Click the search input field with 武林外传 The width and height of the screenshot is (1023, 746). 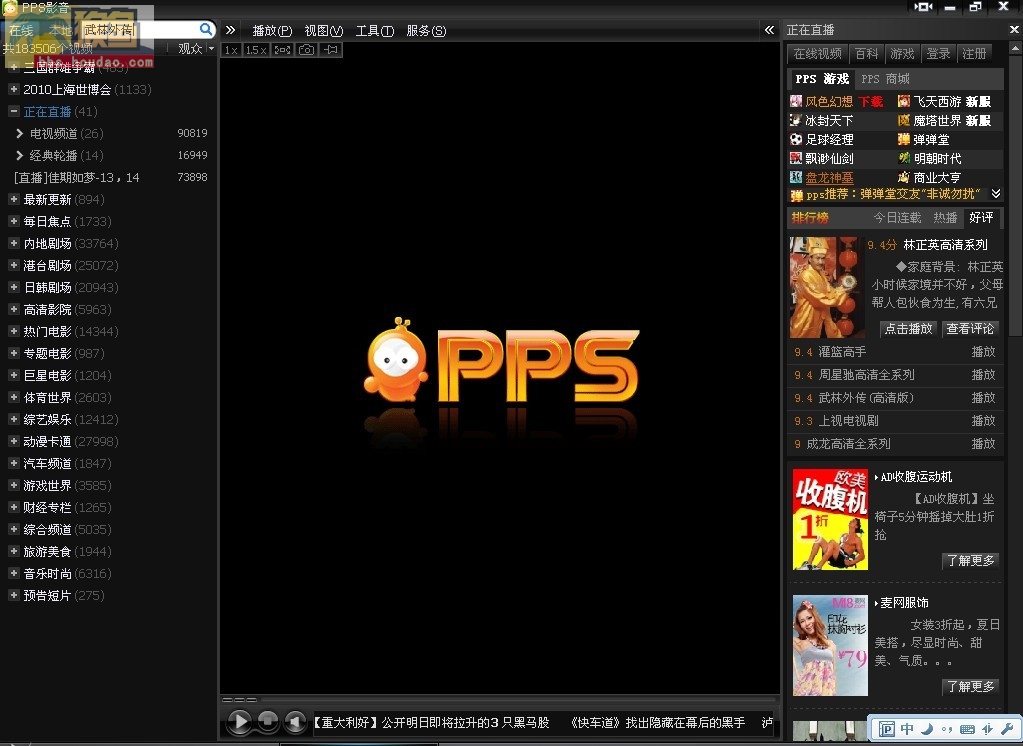pos(140,29)
